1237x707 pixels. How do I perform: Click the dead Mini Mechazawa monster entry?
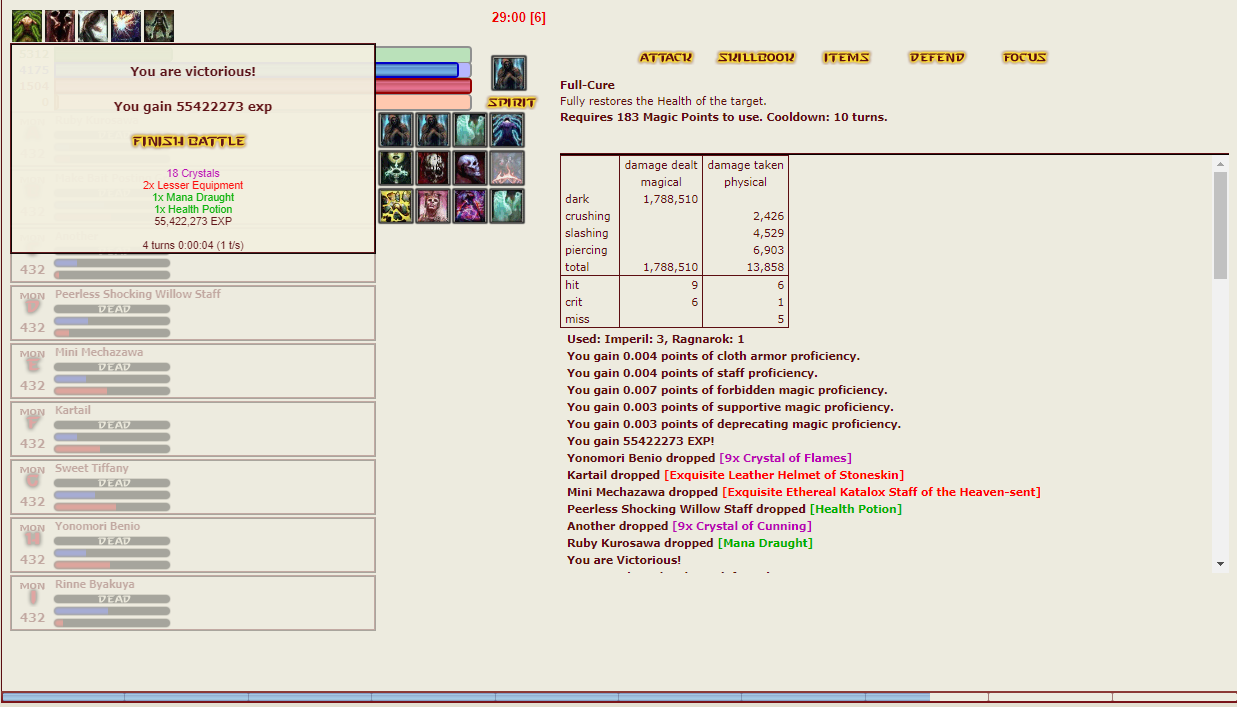point(193,371)
